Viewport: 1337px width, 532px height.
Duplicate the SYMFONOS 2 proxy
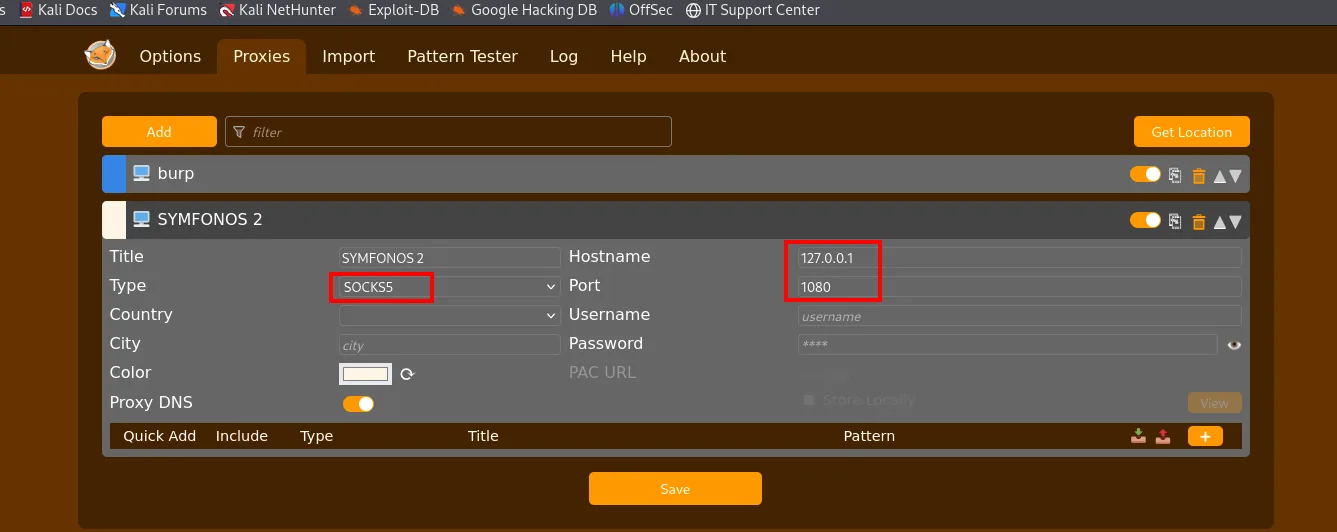1176,221
